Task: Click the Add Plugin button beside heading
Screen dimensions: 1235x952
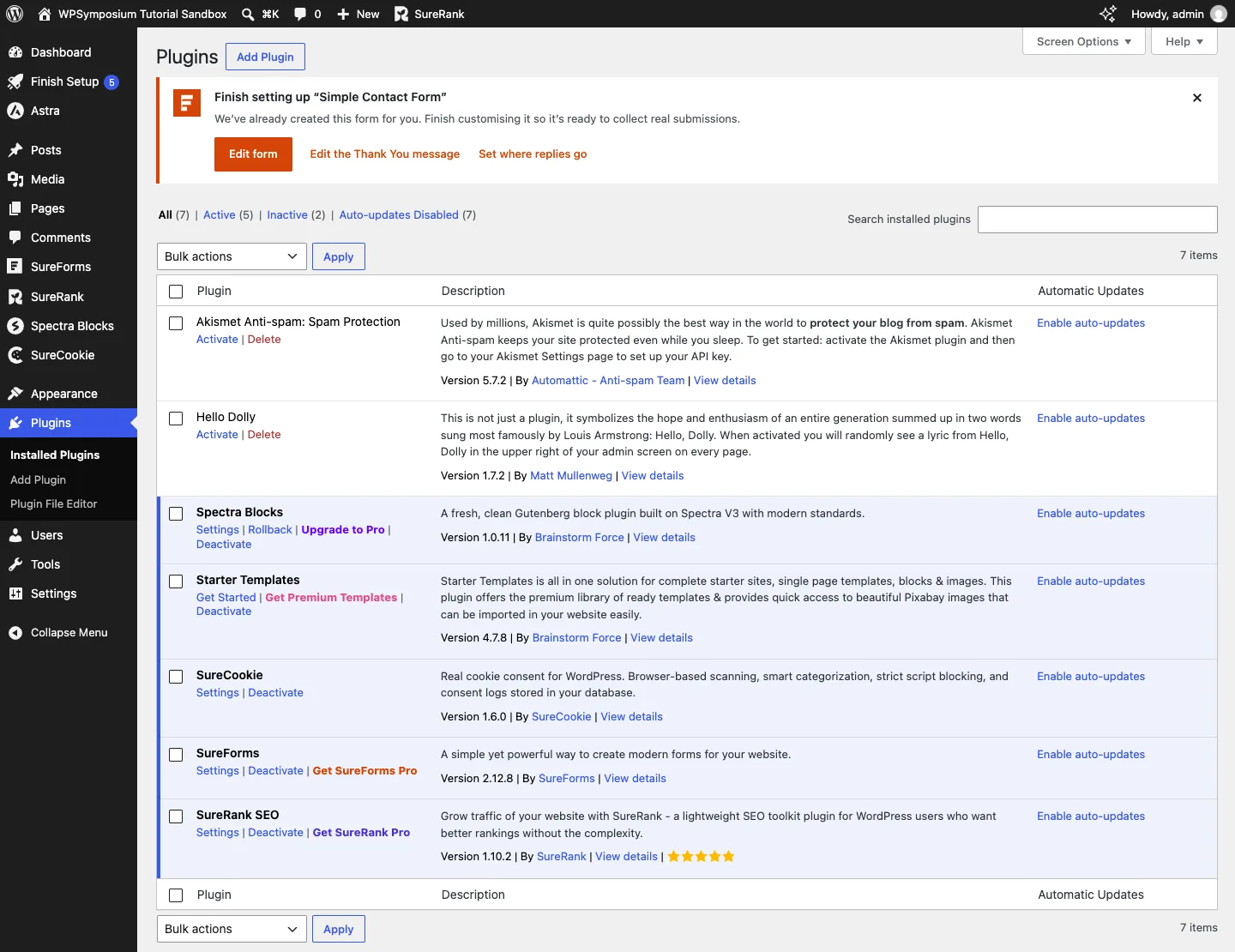Action: pyautogui.click(x=265, y=57)
